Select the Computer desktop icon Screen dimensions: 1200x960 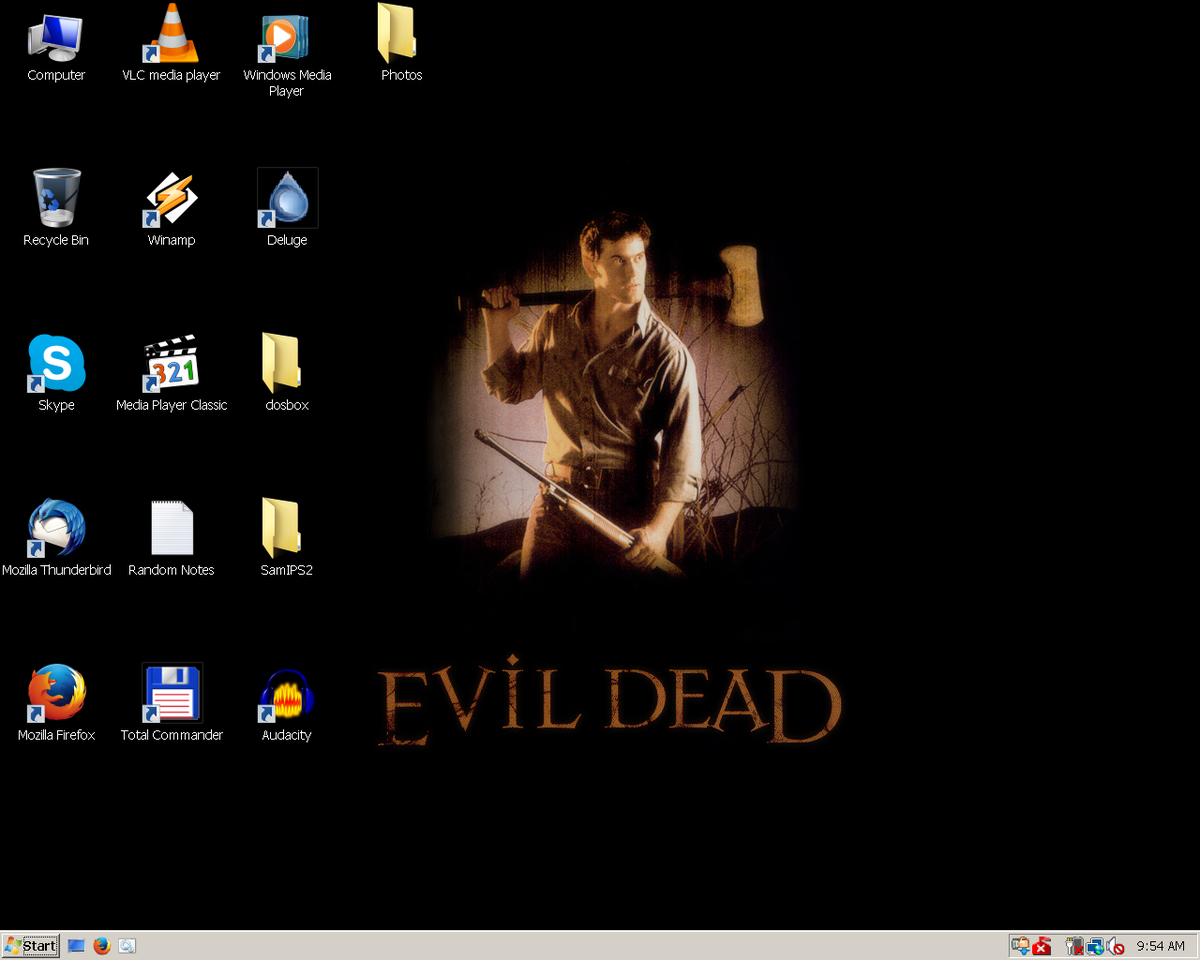click(x=56, y=45)
